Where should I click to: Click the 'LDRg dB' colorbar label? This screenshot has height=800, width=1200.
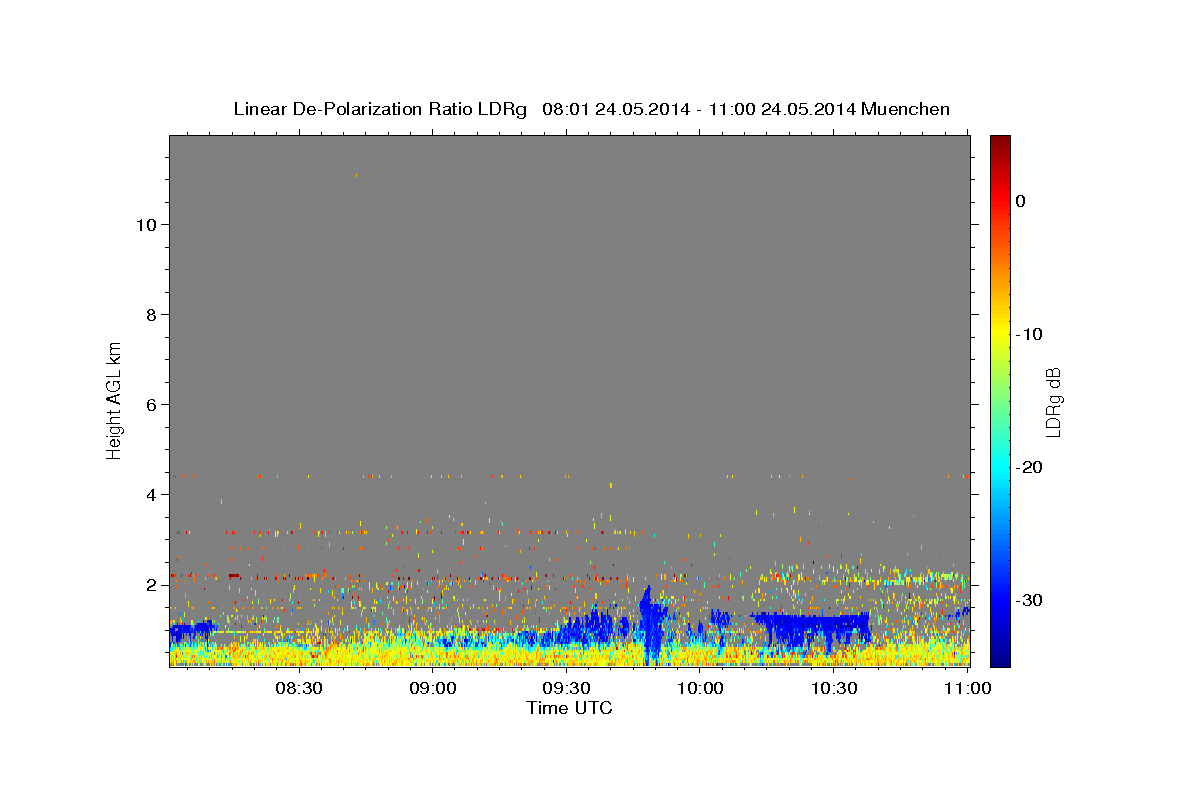click(x=1053, y=402)
